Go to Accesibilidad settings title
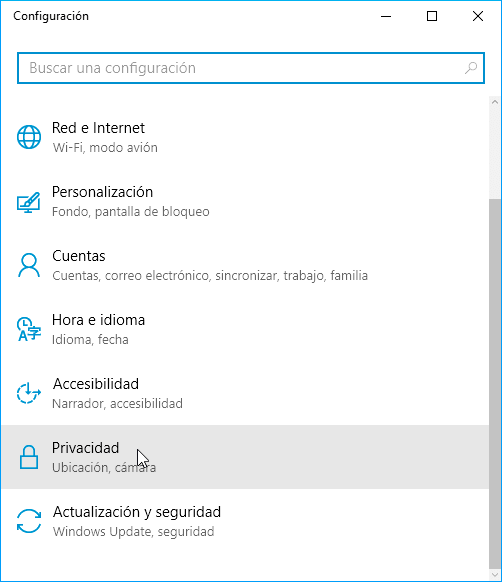Viewport: 502px width, 582px height. point(95,384)
